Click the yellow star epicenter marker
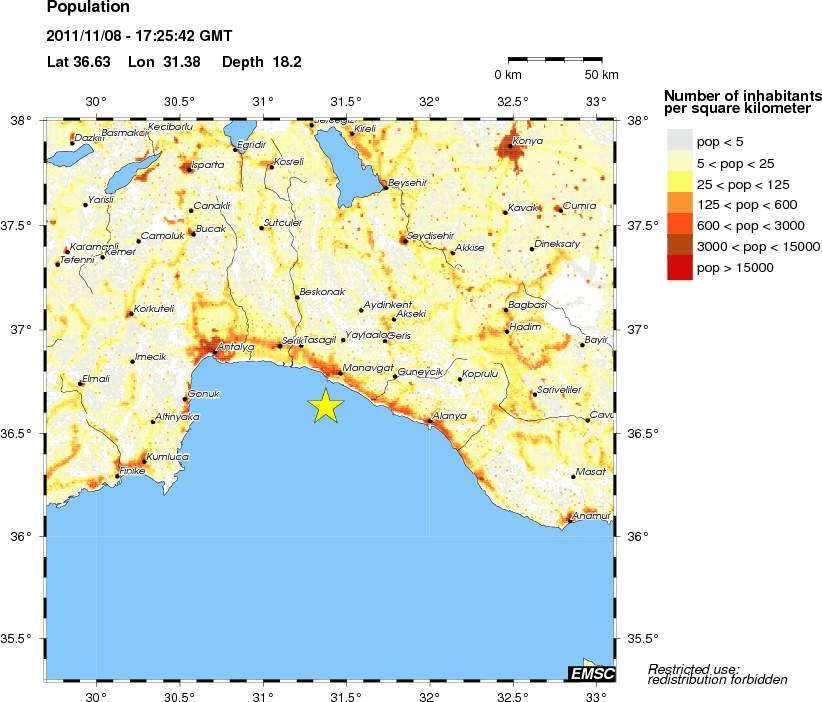This screenshot has width=822, height=702. click(x=325, y=405)
